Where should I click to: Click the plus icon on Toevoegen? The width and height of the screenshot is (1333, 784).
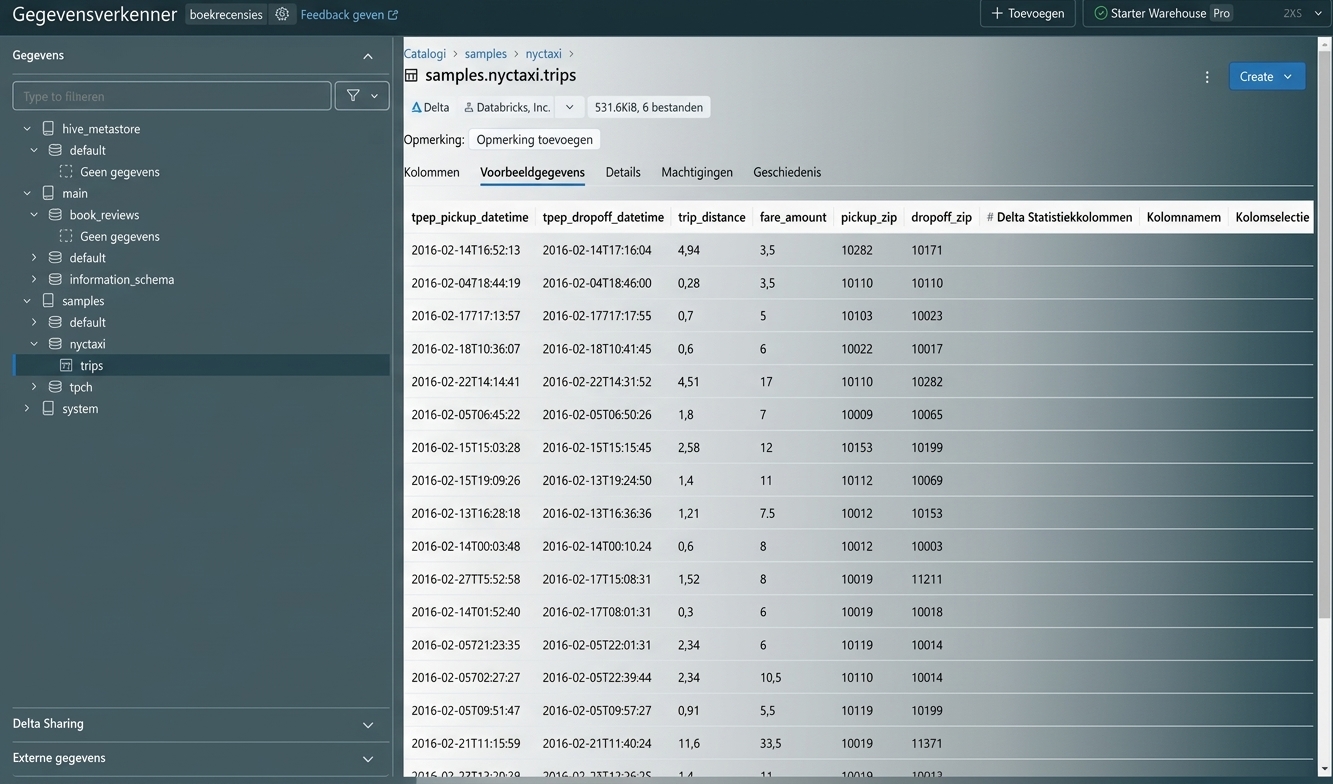[997, 13]
